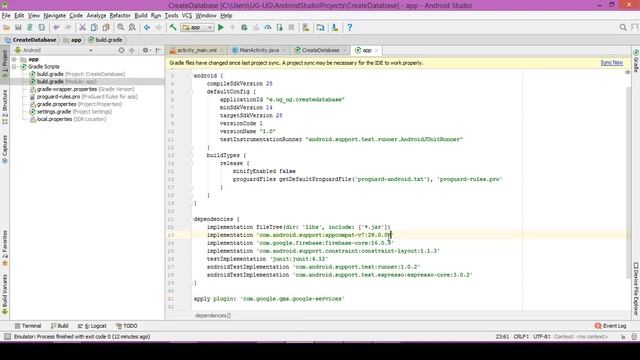Click the Save All toolbar icon

[x=18, y=27]
